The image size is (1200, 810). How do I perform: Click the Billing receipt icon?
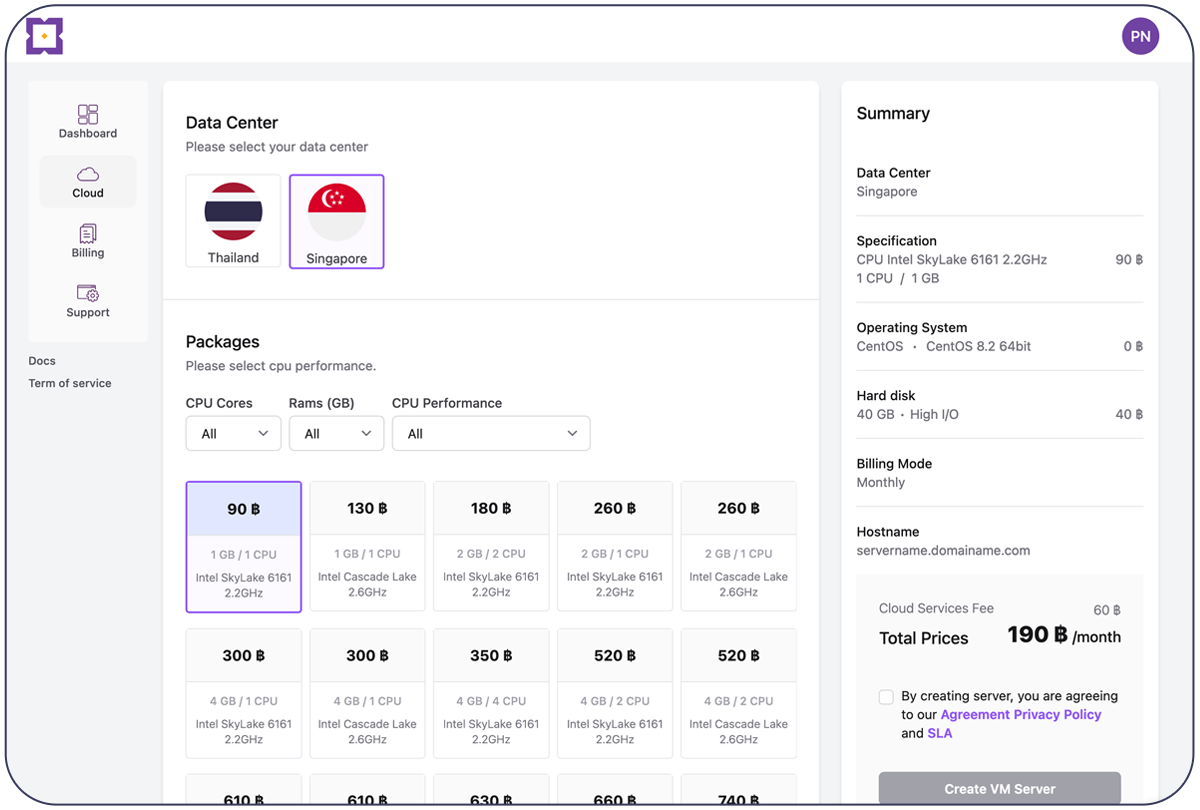[88, 233]
